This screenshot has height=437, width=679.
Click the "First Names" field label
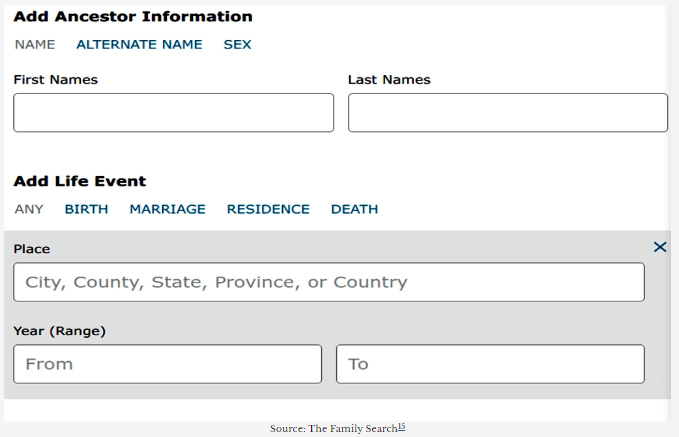click(55, 80)
